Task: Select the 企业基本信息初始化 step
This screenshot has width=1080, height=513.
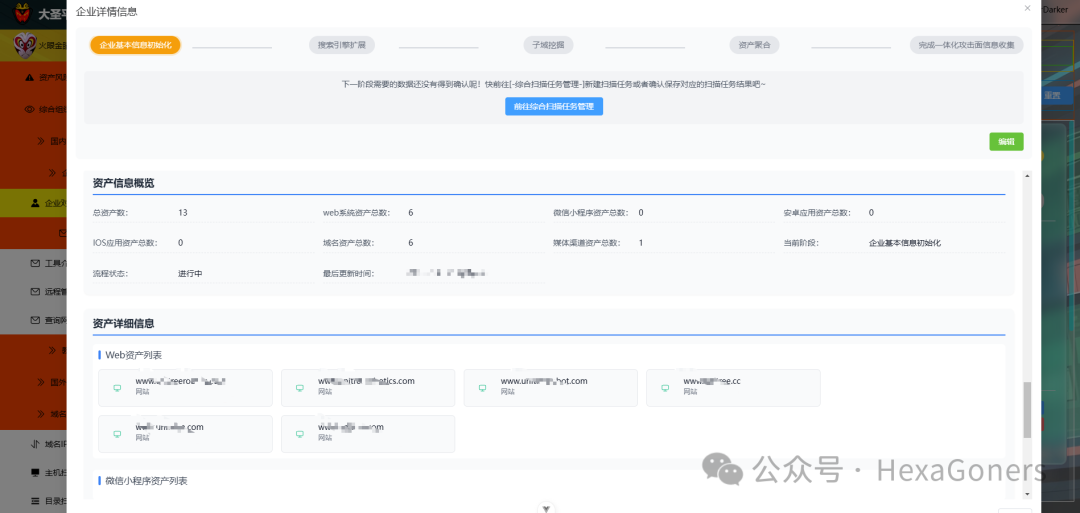Action: pos(135,45)
